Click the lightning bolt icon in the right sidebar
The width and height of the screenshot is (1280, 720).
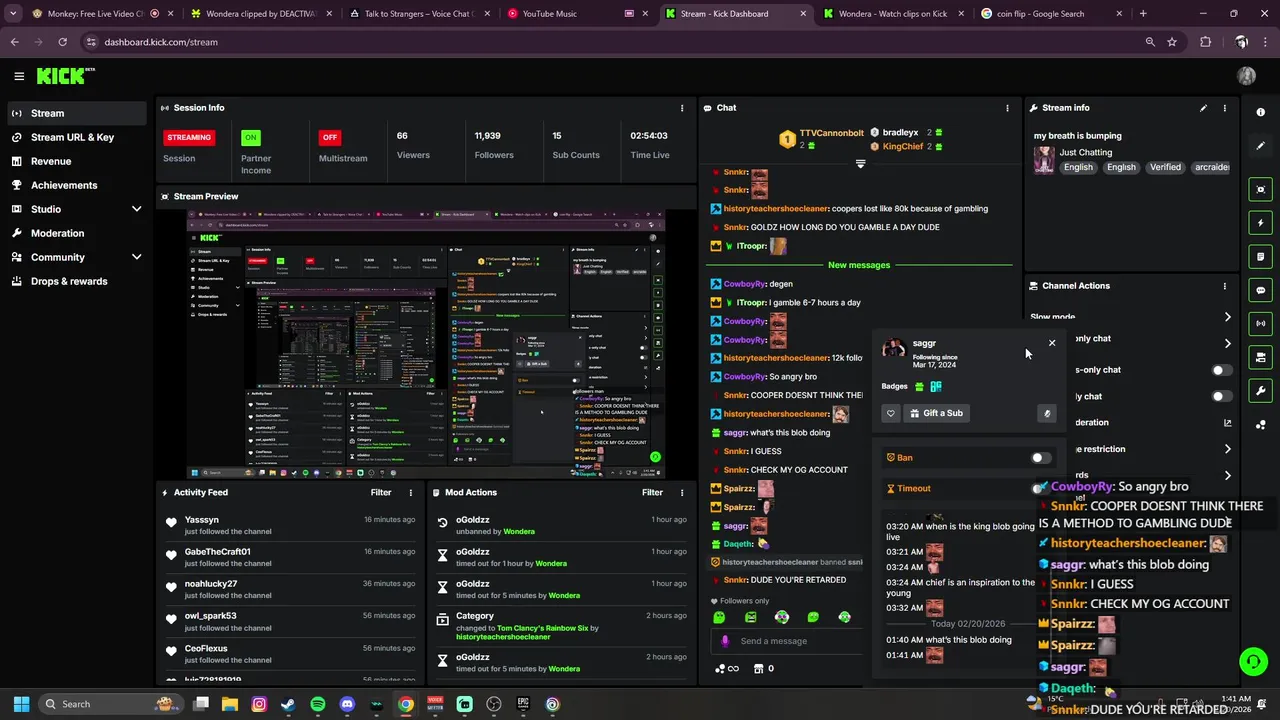pos(1261,223)
